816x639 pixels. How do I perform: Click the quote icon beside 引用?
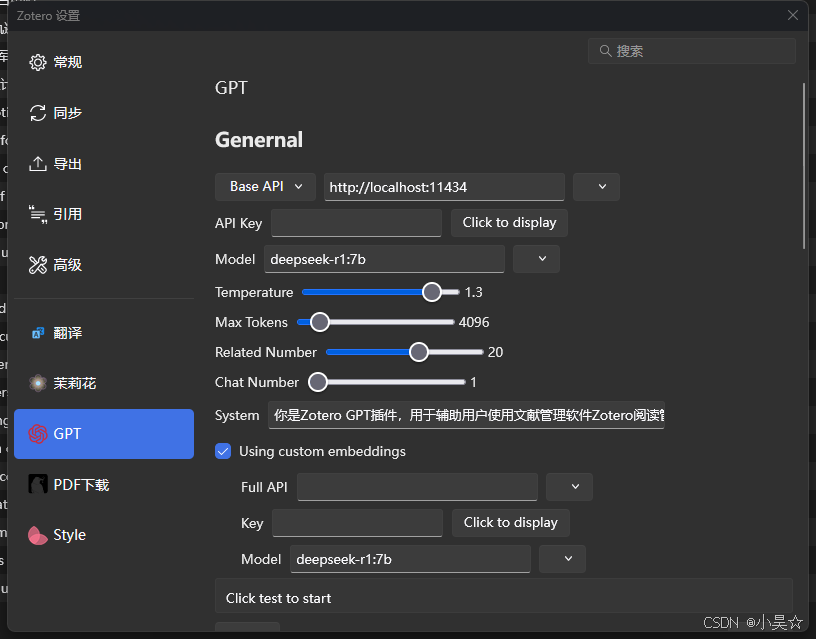point(37,214)
